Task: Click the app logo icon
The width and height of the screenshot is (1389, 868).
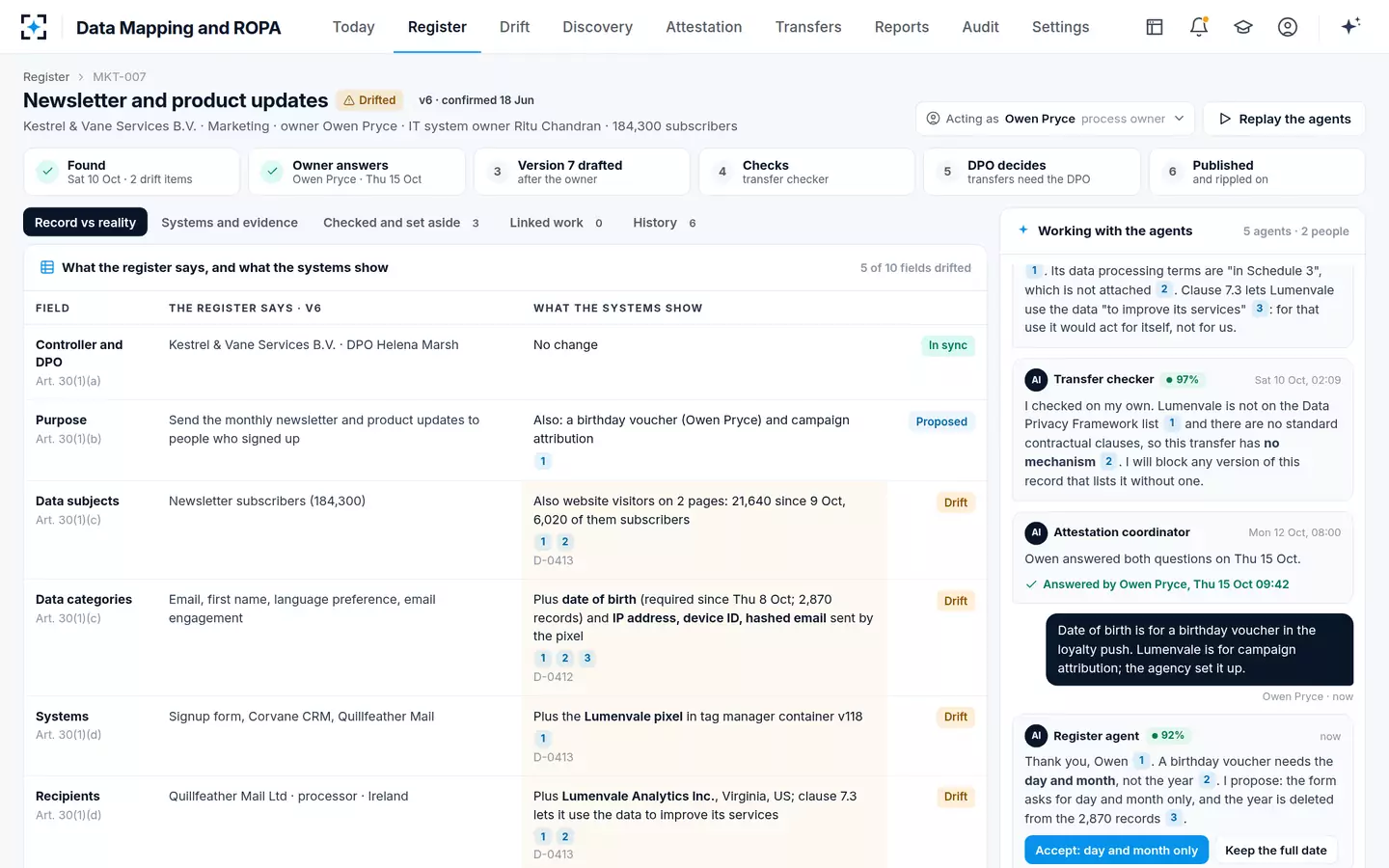Action: tap(34, 27)
